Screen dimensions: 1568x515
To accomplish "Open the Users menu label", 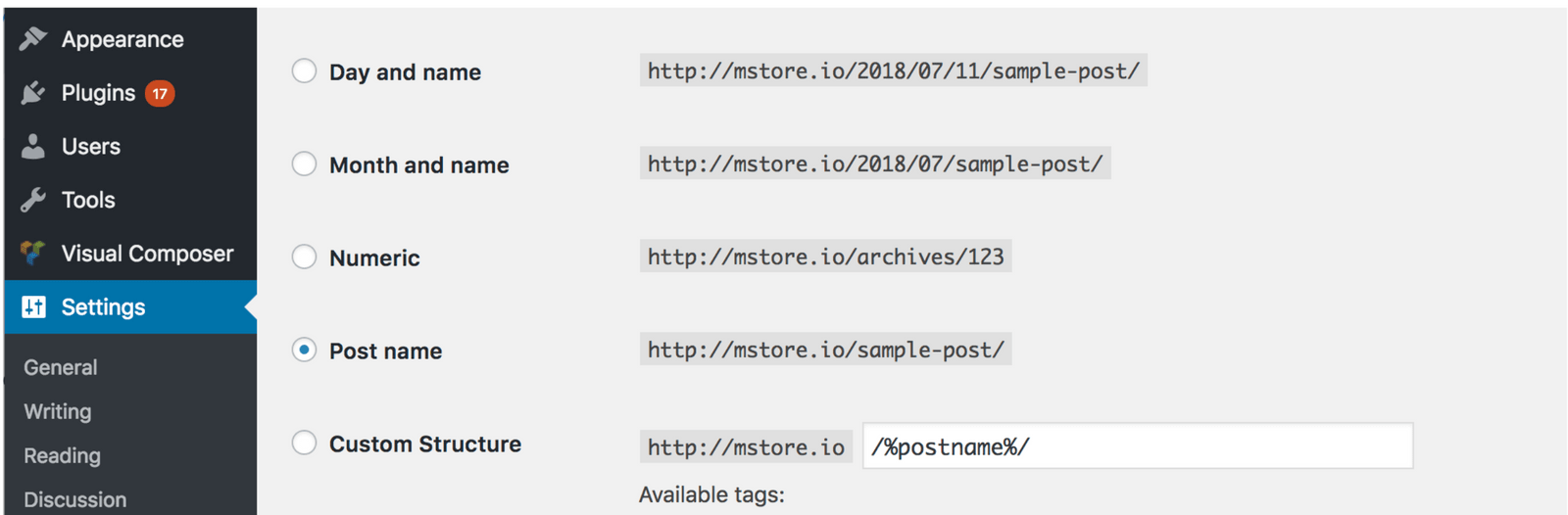I will [91, 147].
